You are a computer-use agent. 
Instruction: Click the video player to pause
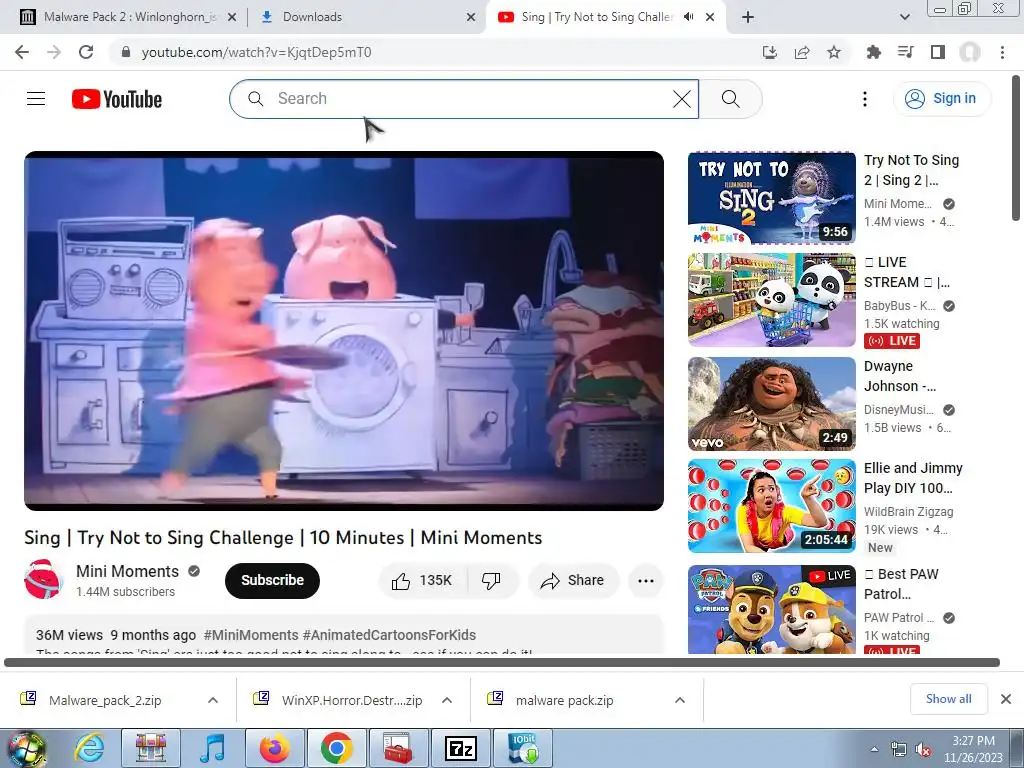(344, 331)
